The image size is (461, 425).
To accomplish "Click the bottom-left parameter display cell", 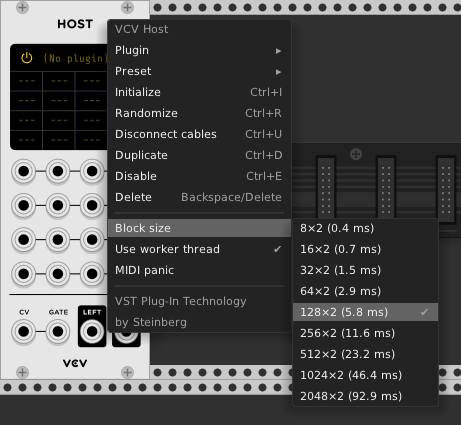I will [x=27, y=140].
